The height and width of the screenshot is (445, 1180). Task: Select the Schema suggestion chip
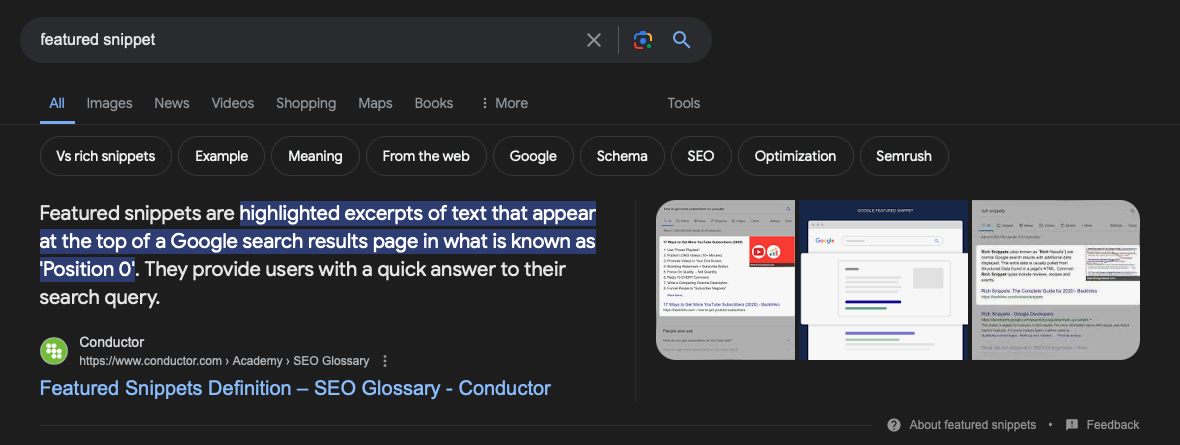coord(622,157)
